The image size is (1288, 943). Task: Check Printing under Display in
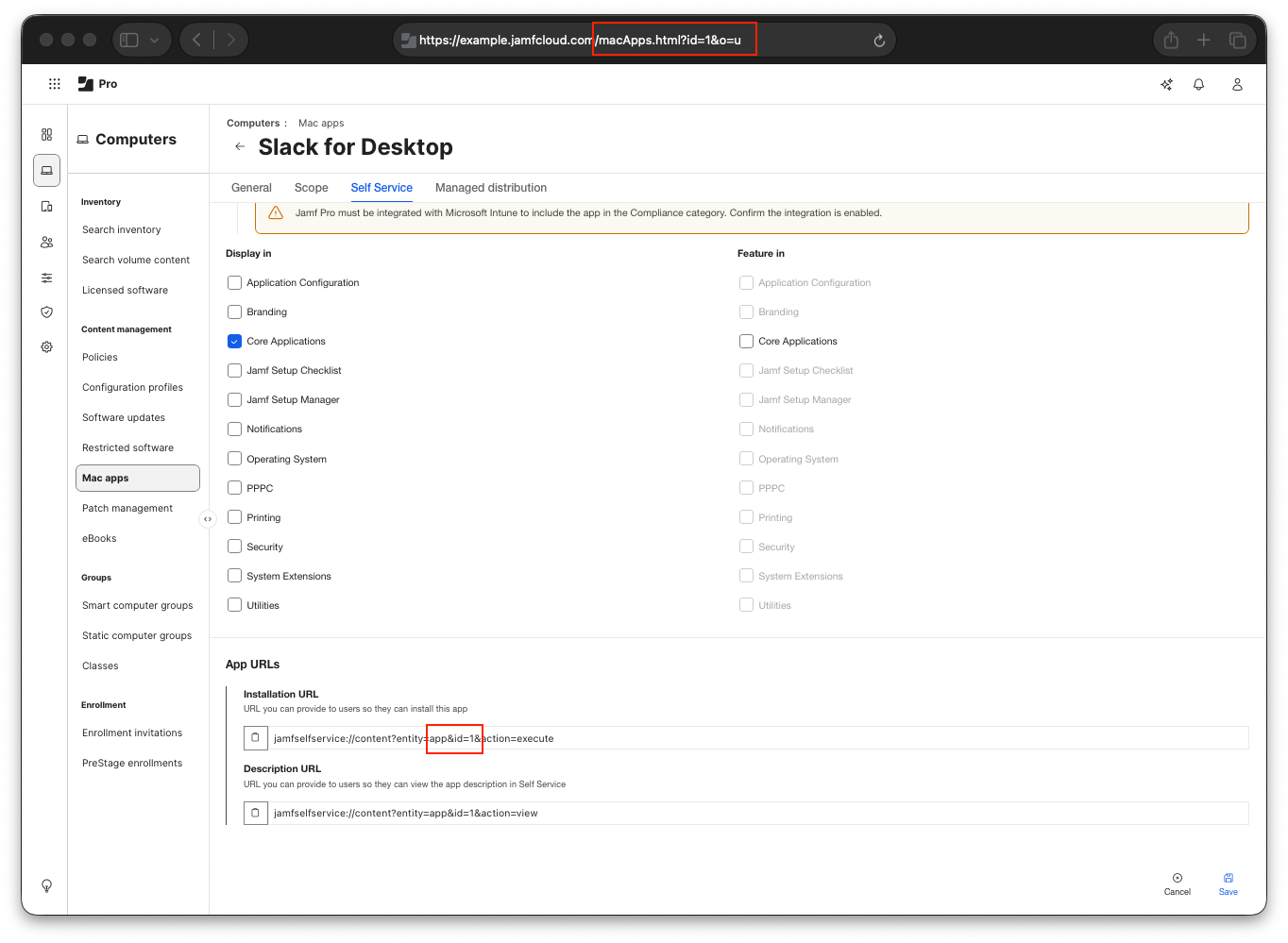234,517
